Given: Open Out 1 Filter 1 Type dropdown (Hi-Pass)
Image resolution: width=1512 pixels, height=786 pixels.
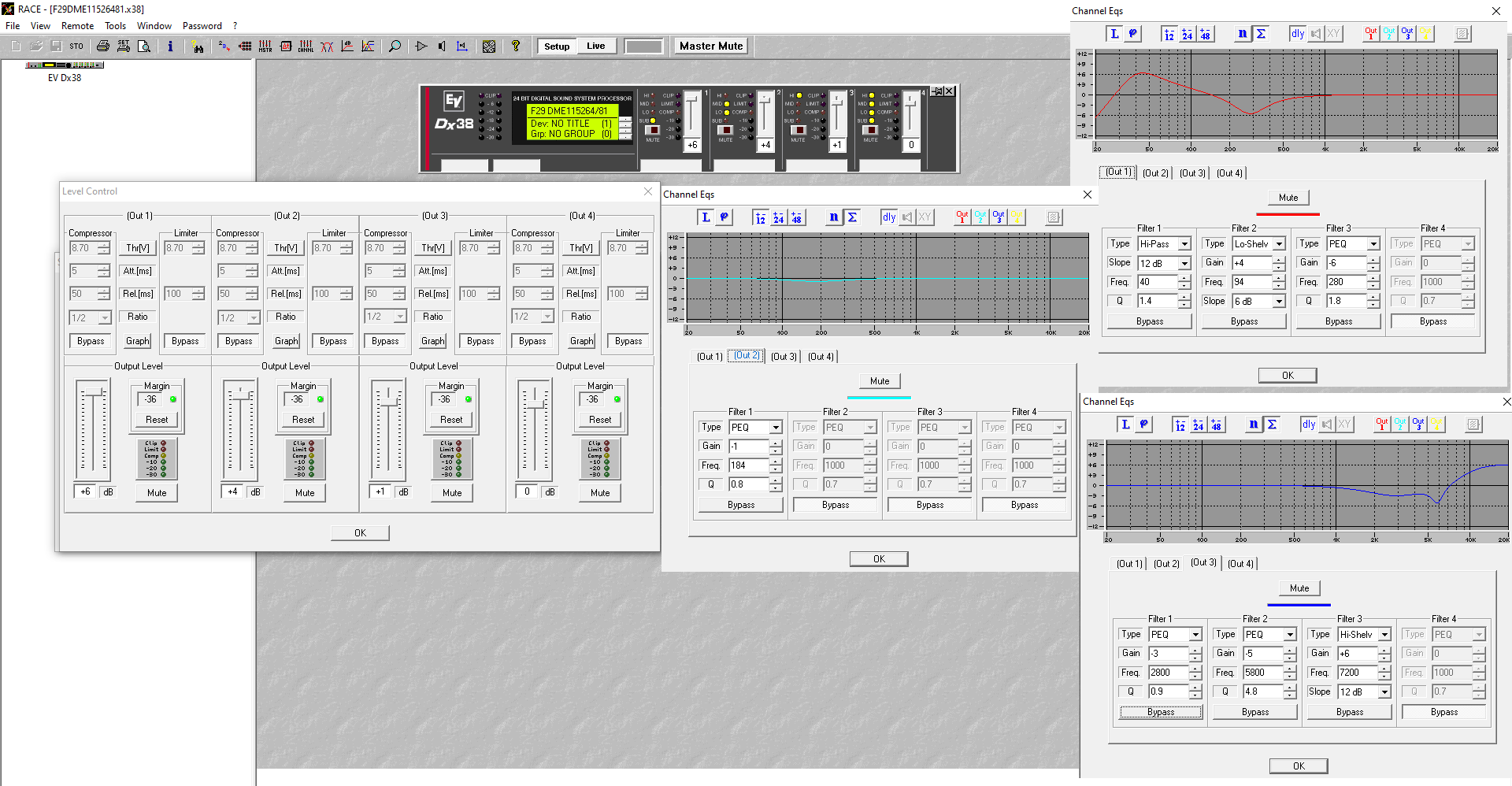Looking at the screenshot, I should tap(1184, 244).
